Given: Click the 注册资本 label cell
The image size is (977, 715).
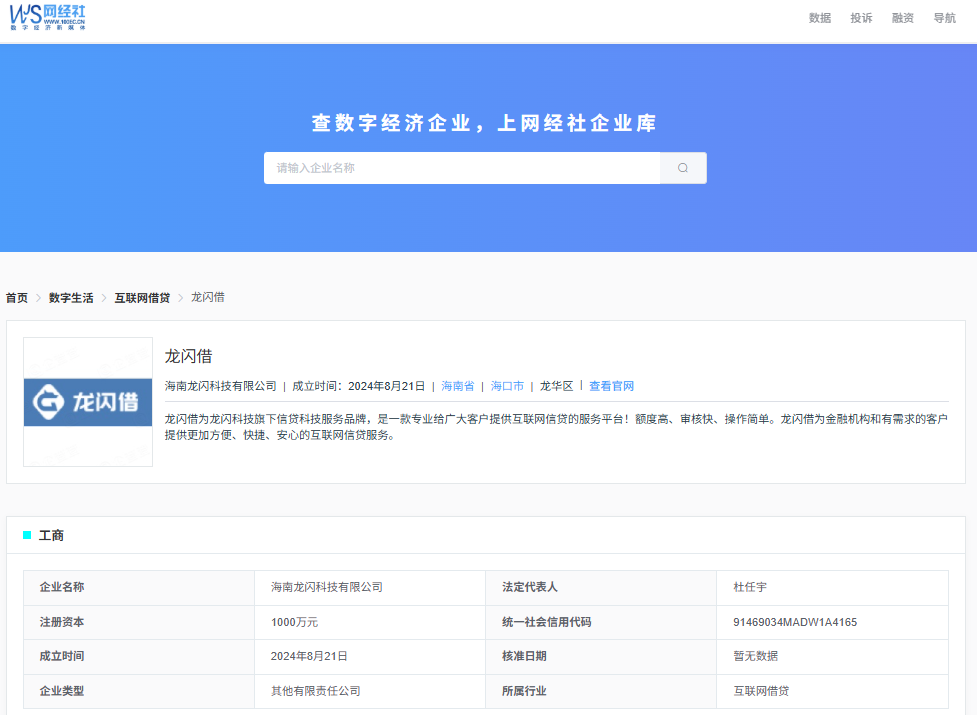Looking at the screenshot, I should [139, 622].
